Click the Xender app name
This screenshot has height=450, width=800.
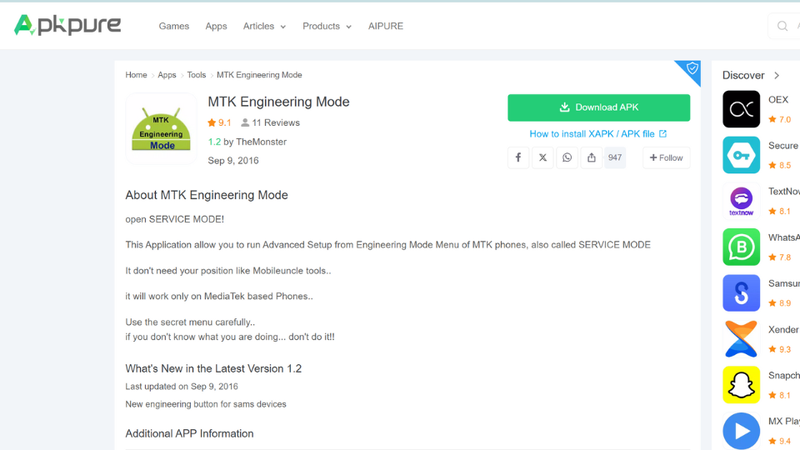click(x=783, y=330)
